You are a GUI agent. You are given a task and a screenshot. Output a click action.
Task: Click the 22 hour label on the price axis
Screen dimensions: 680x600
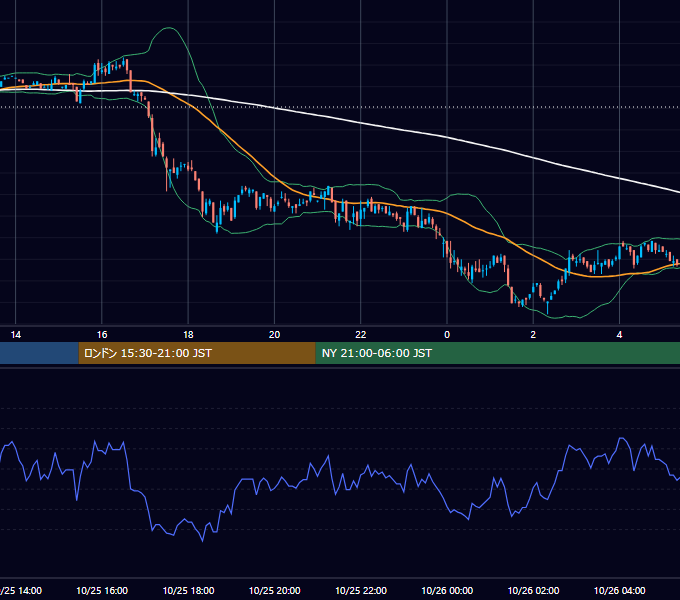361,335
